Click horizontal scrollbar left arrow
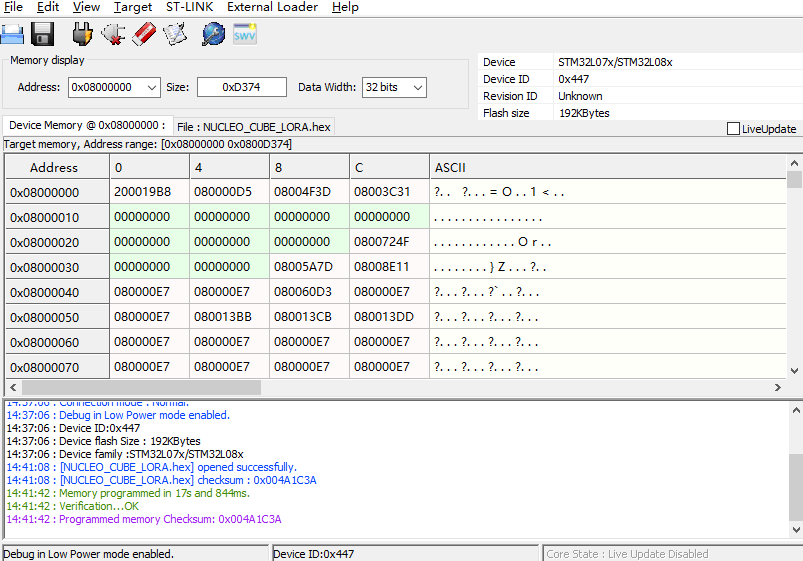This screenshot has width=803, height=561. (x=13, y=387)
